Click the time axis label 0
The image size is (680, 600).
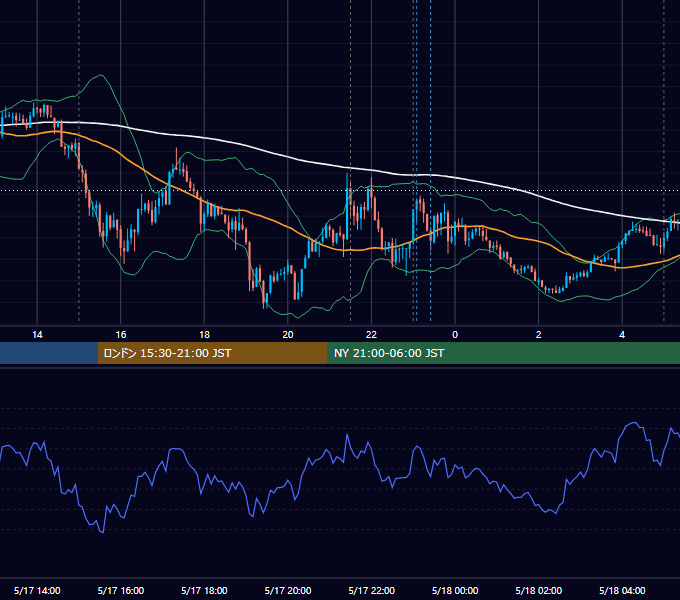click(455, 335)
